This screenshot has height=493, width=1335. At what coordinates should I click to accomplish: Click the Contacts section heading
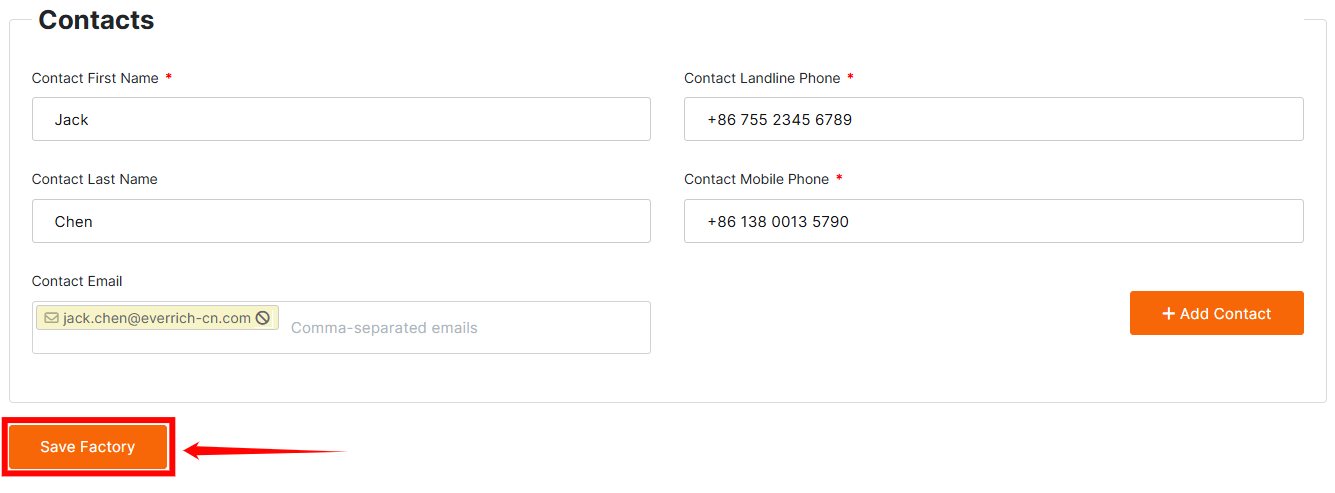point(96,20)
